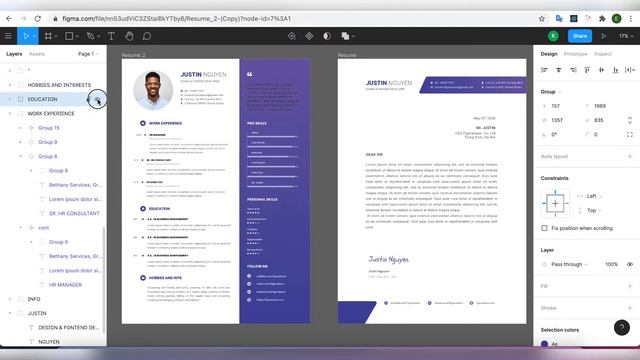Screen dimensions: 640x360
Task: Collapse the WORK EXPERIENCE layer
Action: pos(10,113)
